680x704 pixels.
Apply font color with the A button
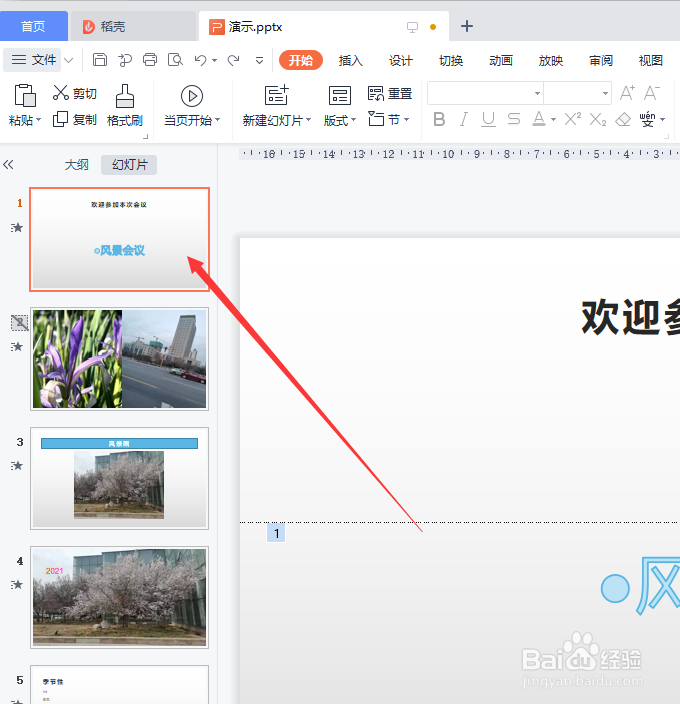click(x=539, y=119)
